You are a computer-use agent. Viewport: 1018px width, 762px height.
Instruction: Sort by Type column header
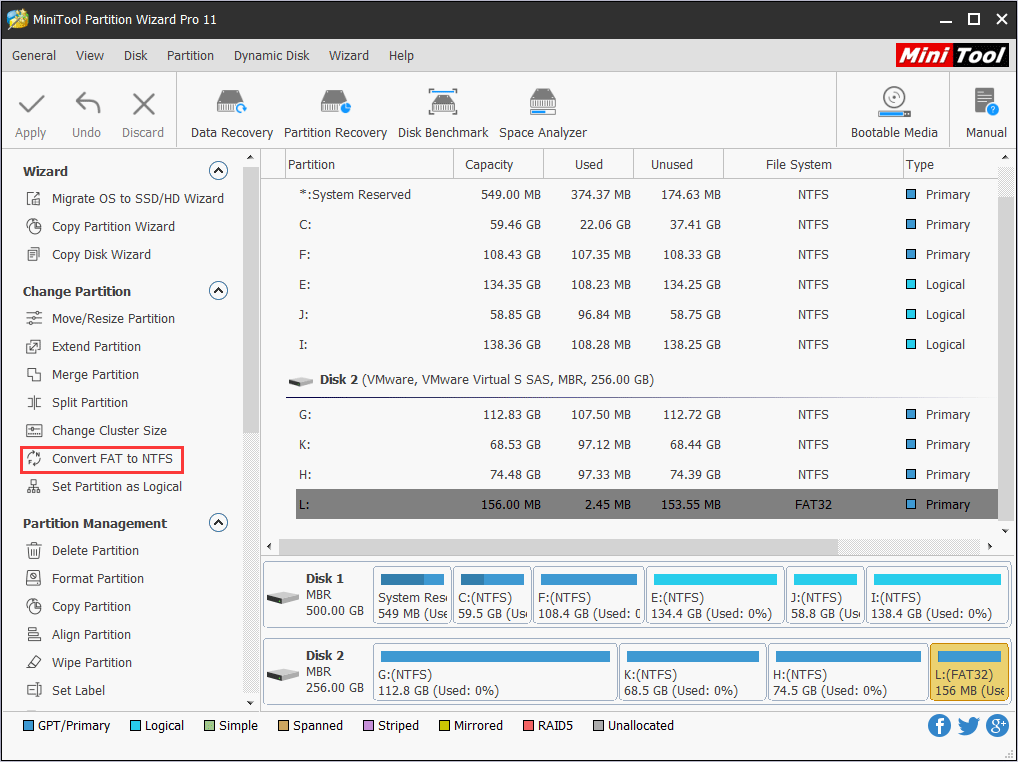coord(950,165)
